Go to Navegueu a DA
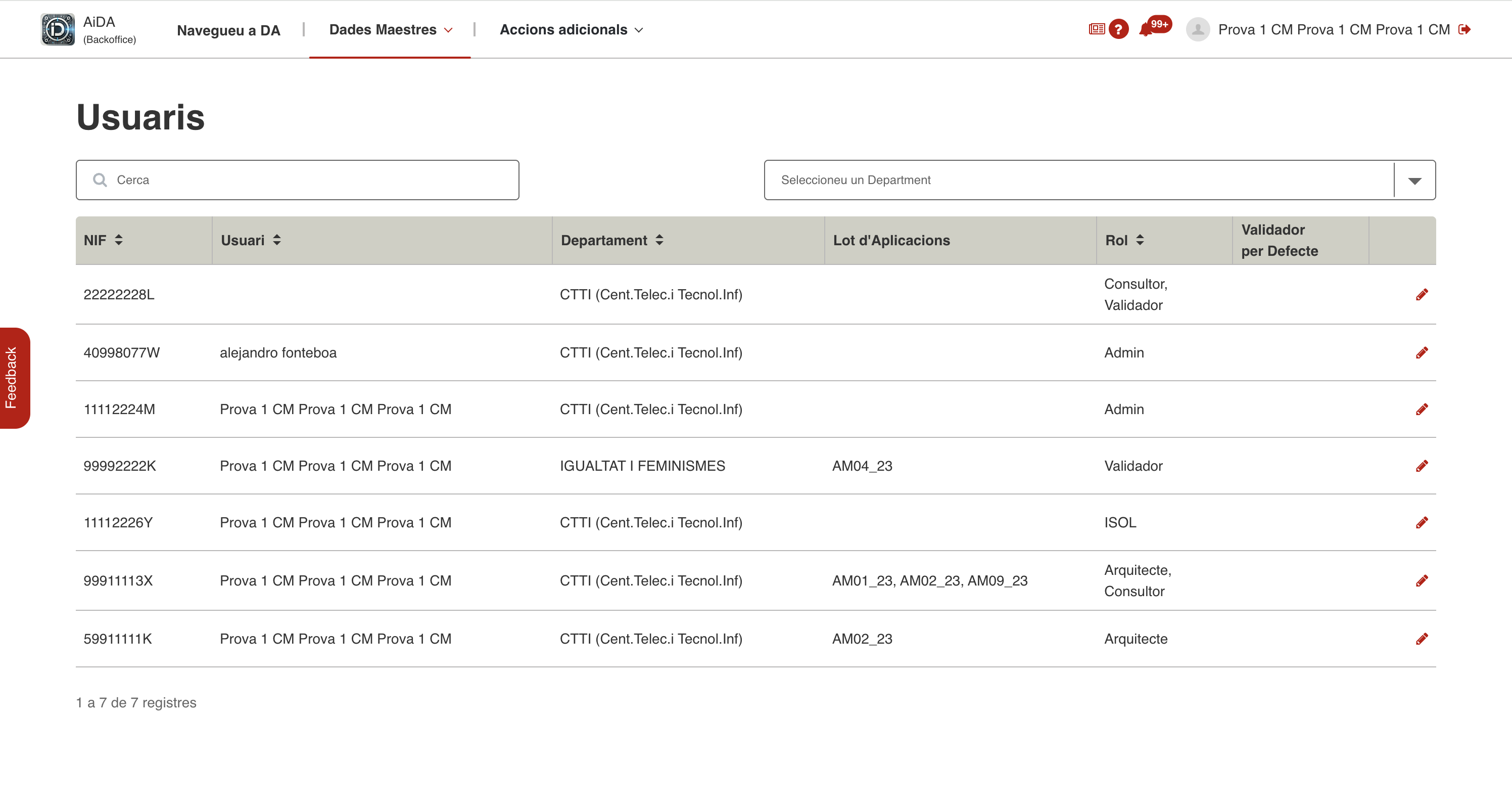 228,30
